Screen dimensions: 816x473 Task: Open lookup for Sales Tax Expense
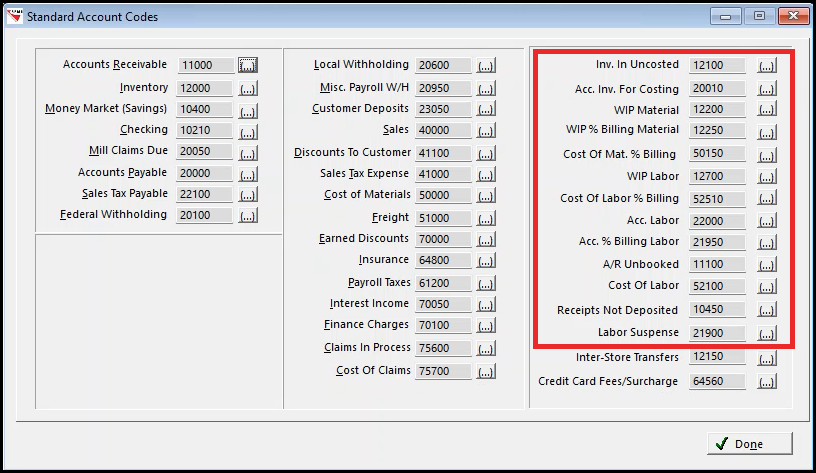click(x=486, y=174)
